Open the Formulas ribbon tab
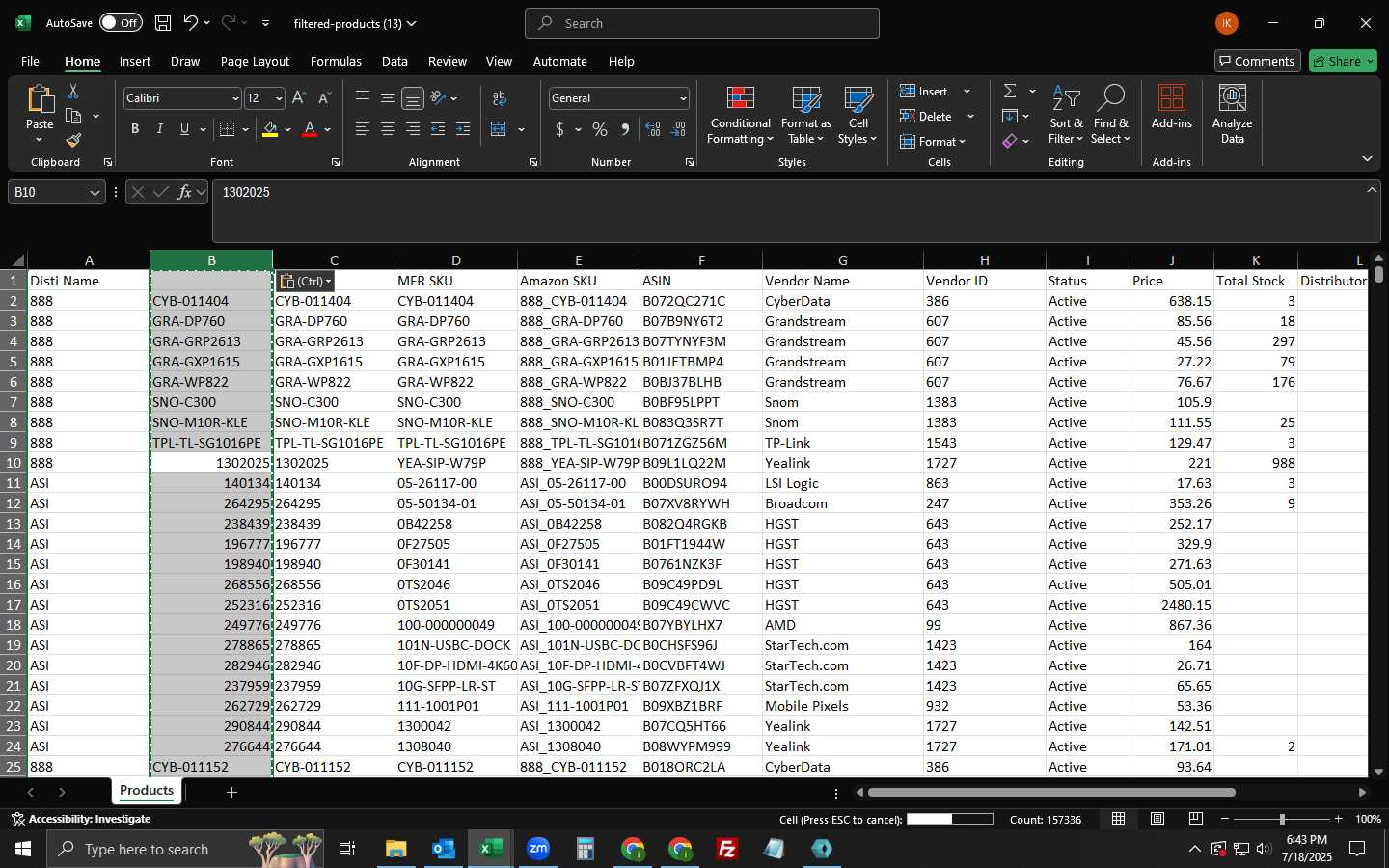Viewport: 1389px width, 868px height. pyautogui.click(x=336, y=61)
